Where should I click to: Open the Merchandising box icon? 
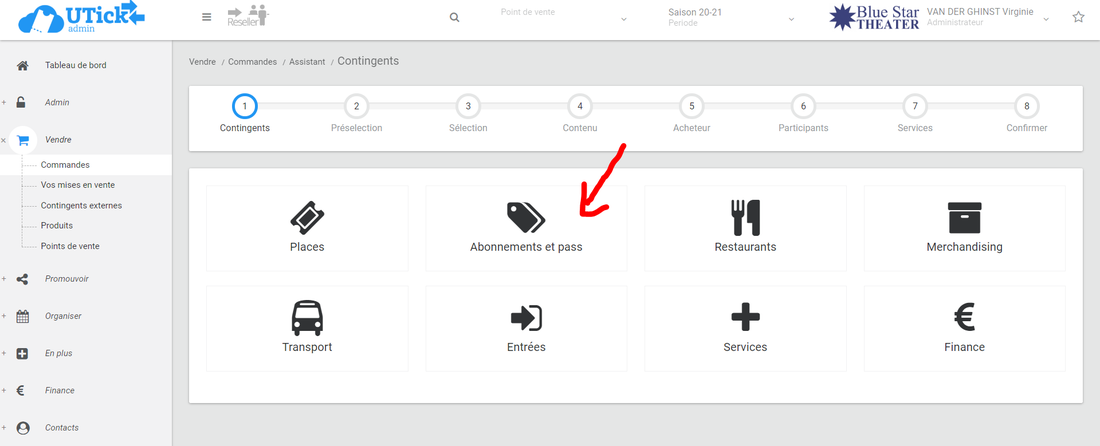[x=964, y=217]
